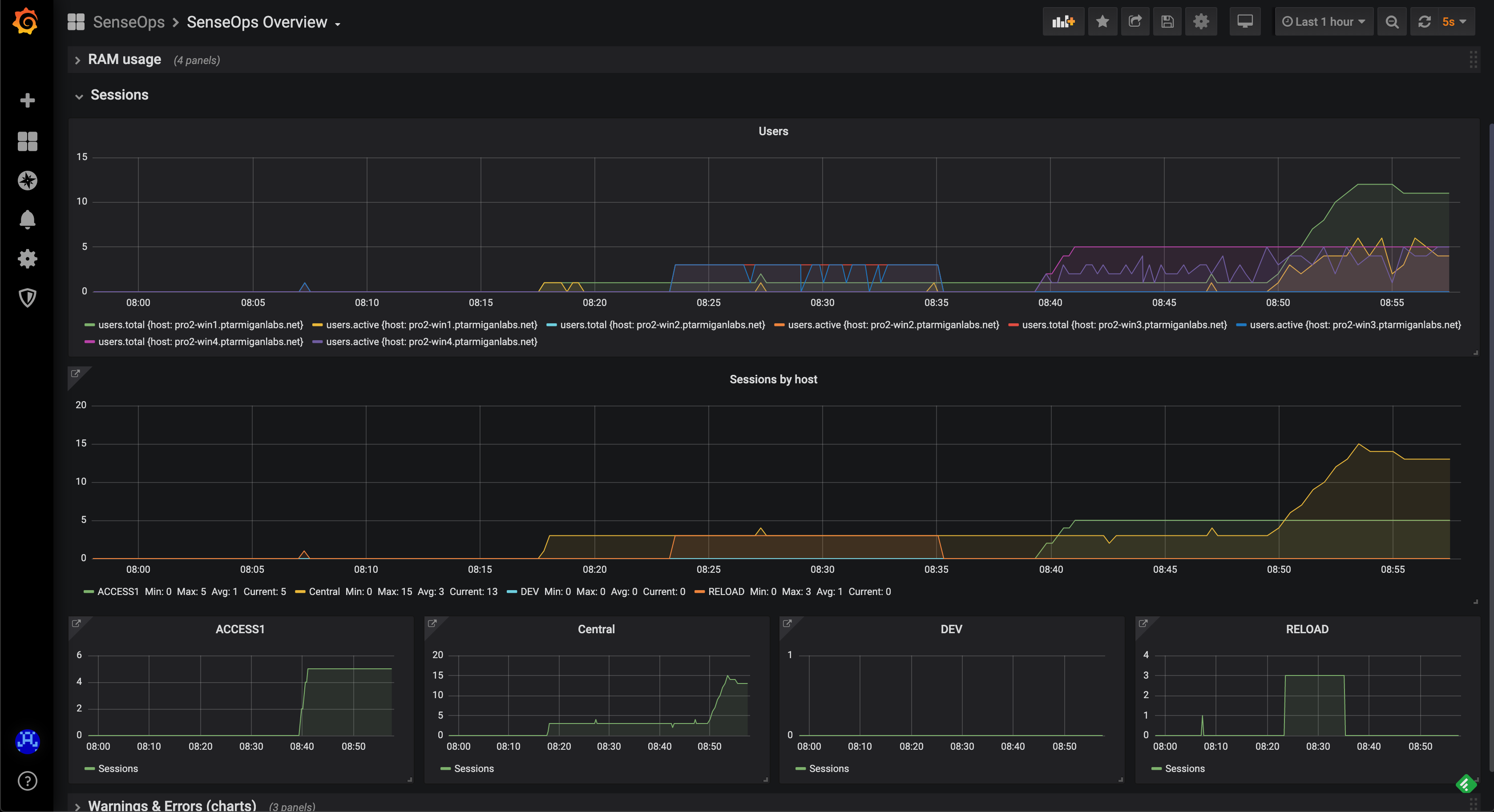Screen dimensions: 1494x812
Task: Toggle RELOAD series in Sessions by host legend
Action: [x=726, y=592]
